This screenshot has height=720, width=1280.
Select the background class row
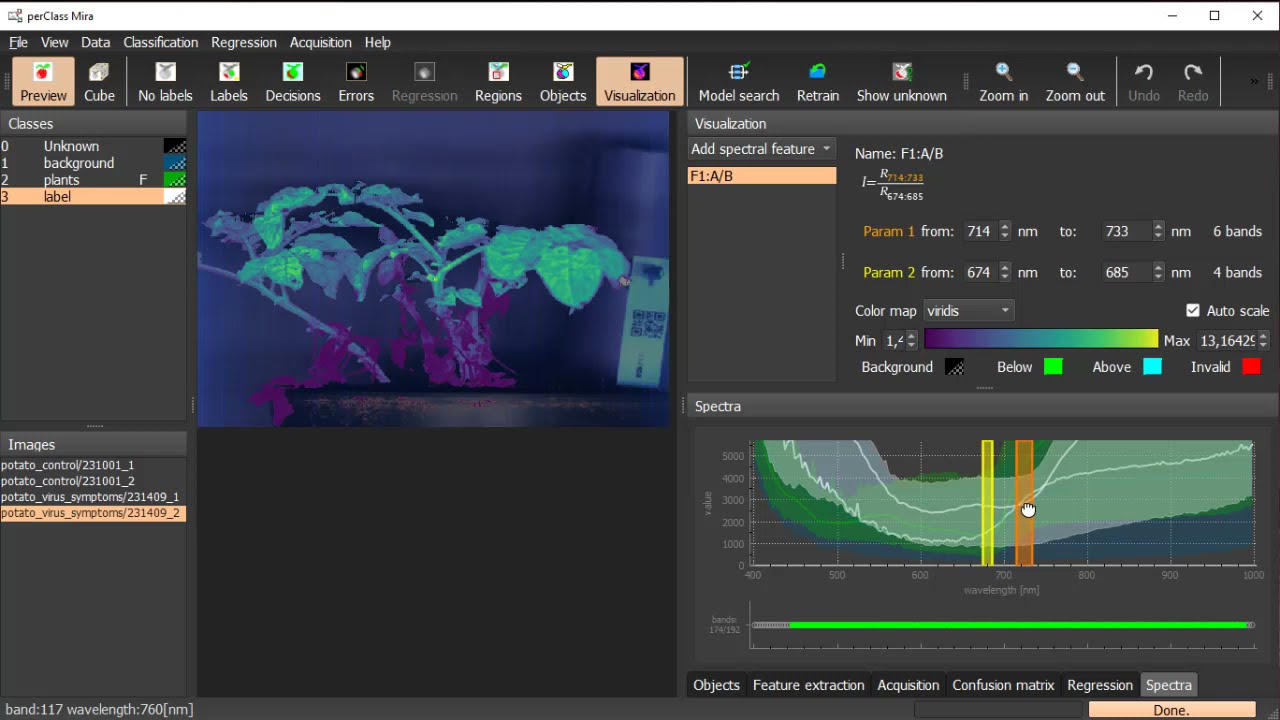click(93, 163)
